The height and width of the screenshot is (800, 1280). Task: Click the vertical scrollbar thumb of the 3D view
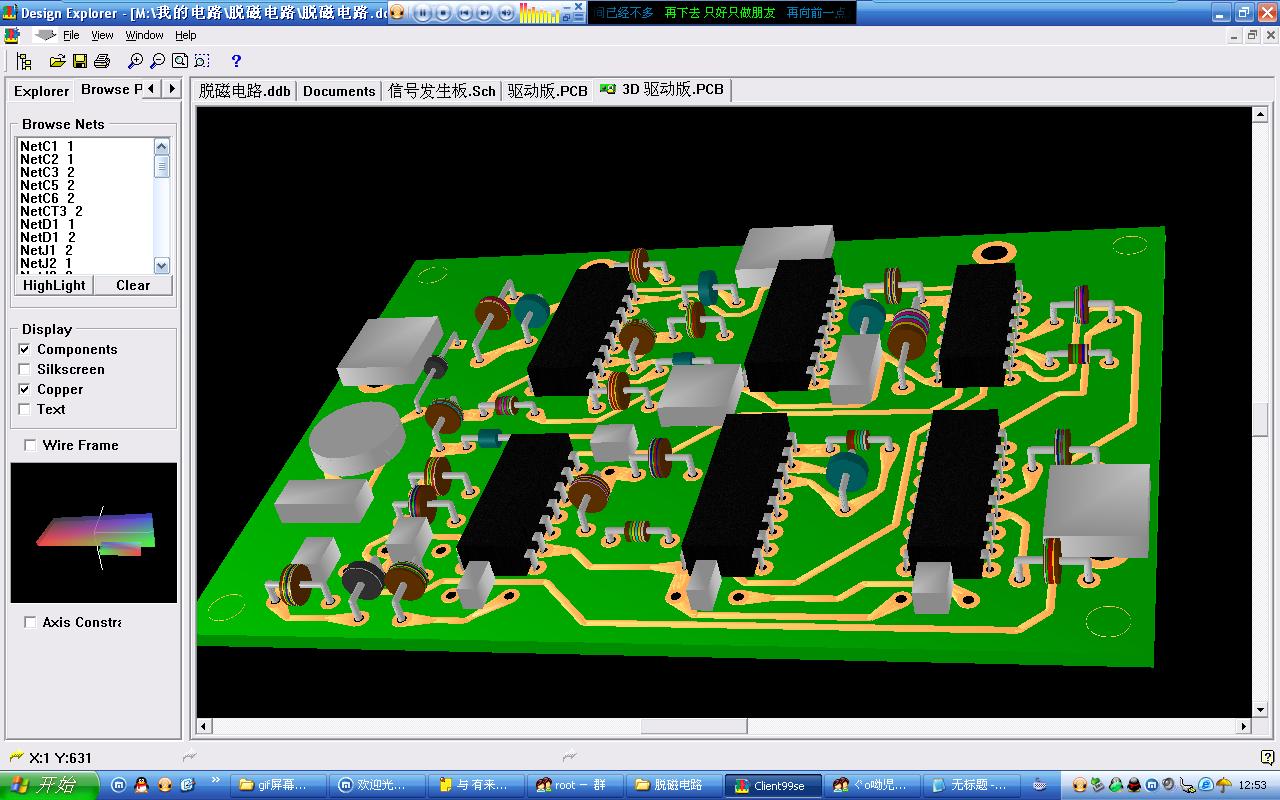(x=1260, y=419)
